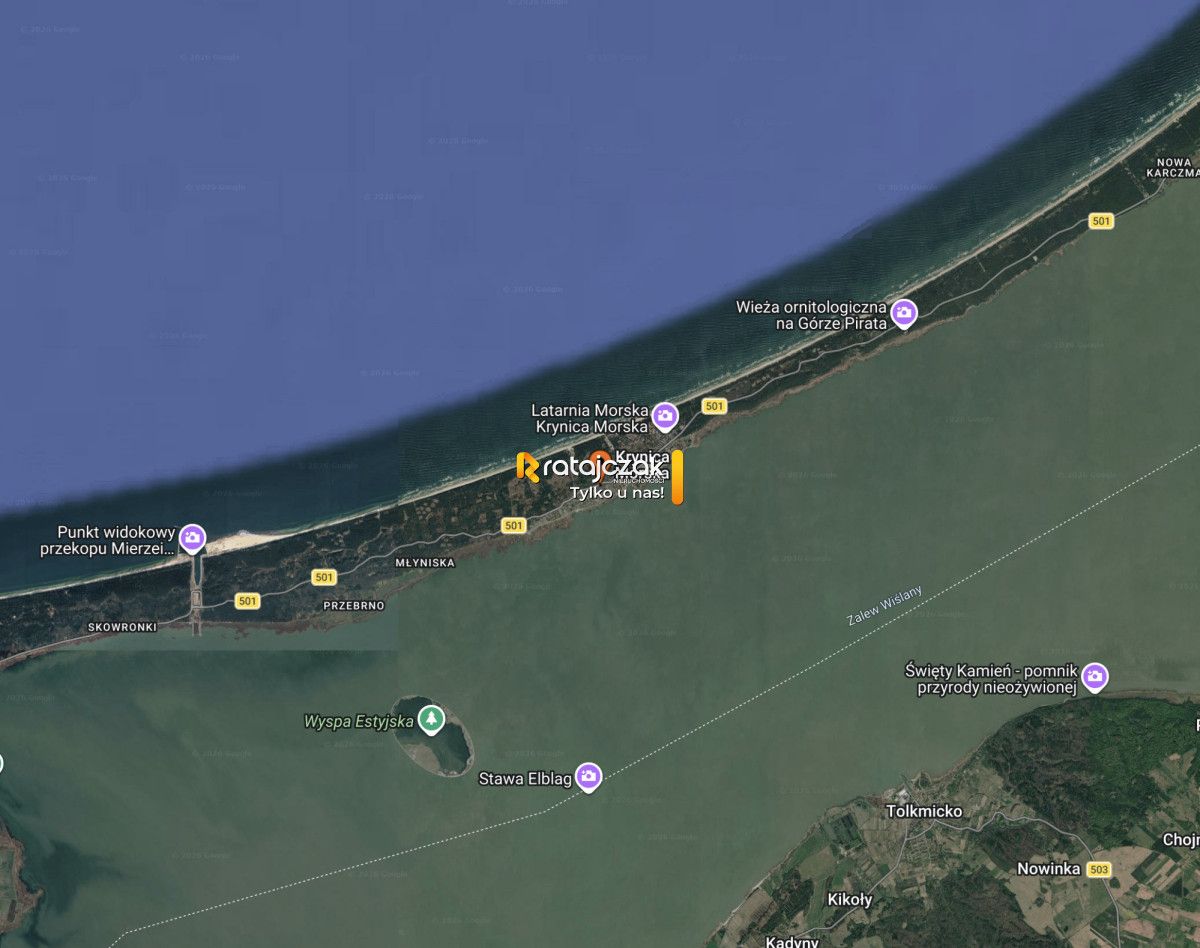Open the Punkt widokowy przekopu Mierzei camera marker
The height and width of the screenshot is (948, 1200).
192,538
